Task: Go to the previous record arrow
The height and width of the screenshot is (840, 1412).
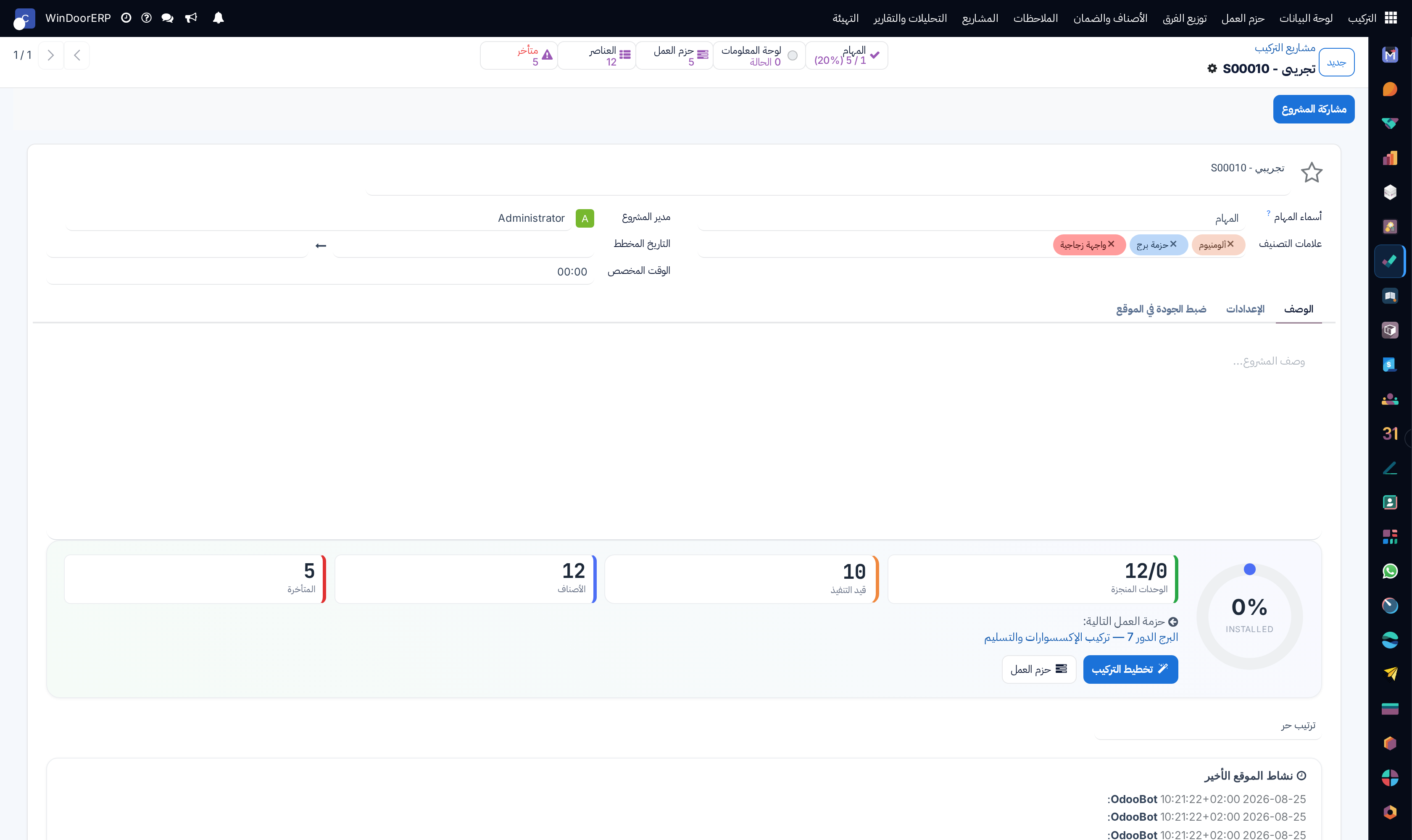Action: pyautogui.click(x=77, y=55)
